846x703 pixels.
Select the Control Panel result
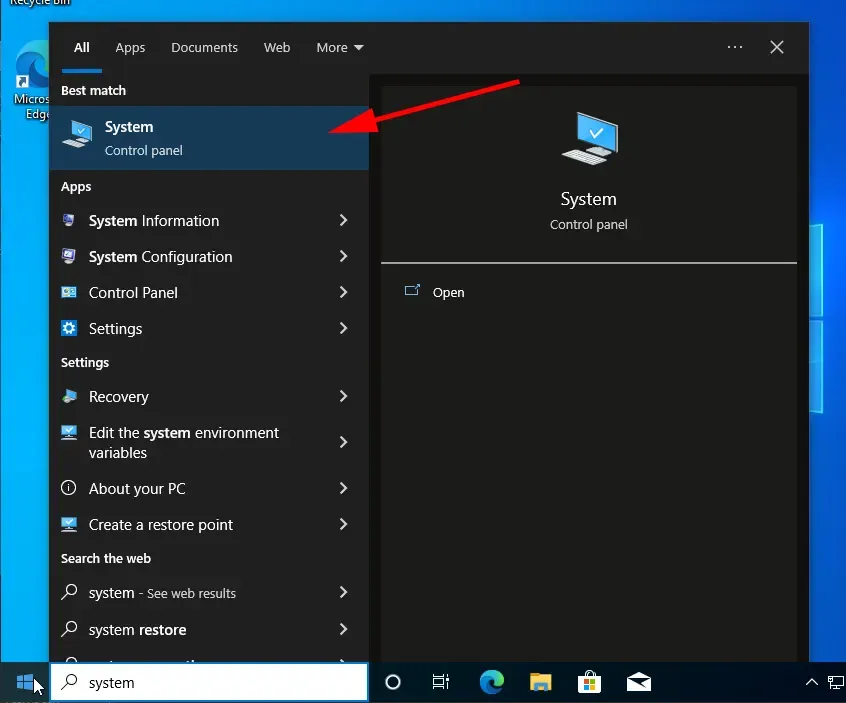click(209, 292)
